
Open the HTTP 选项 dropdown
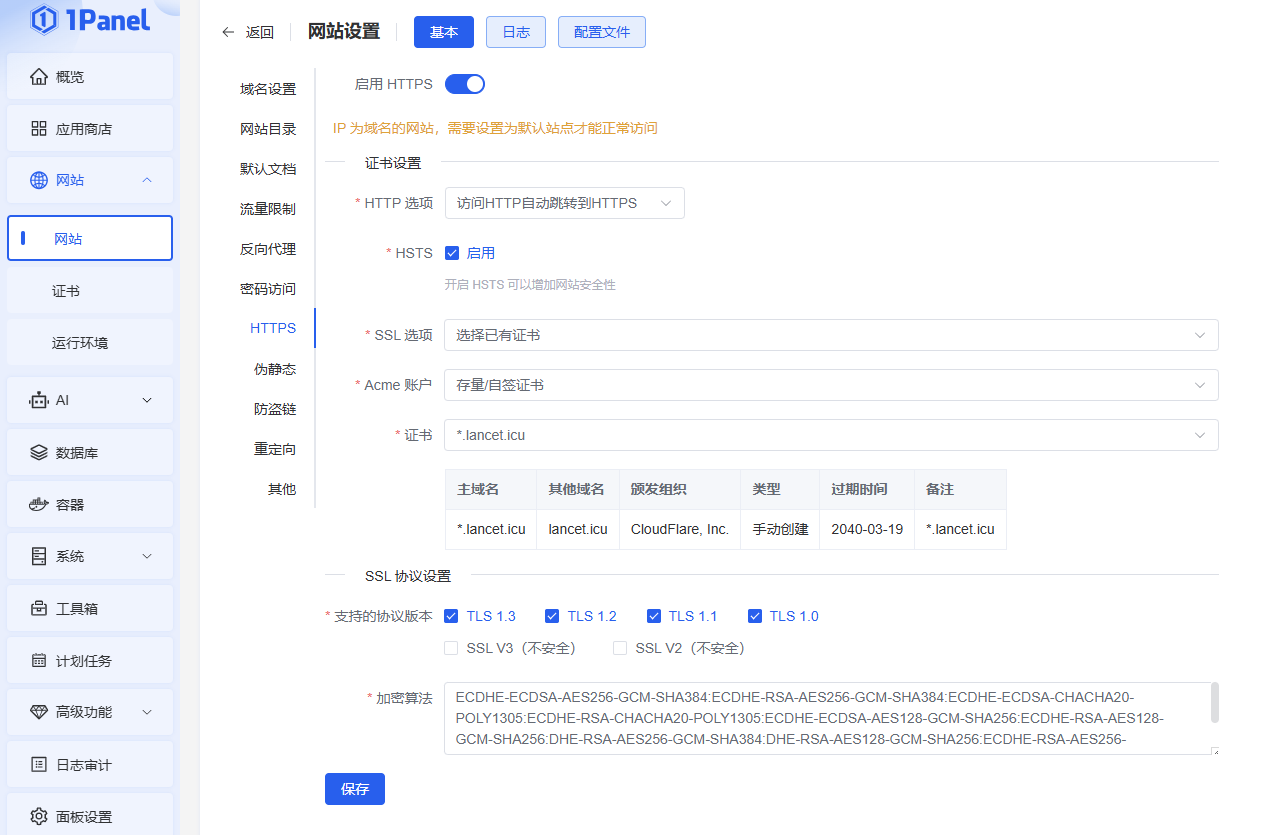(564, 203)
